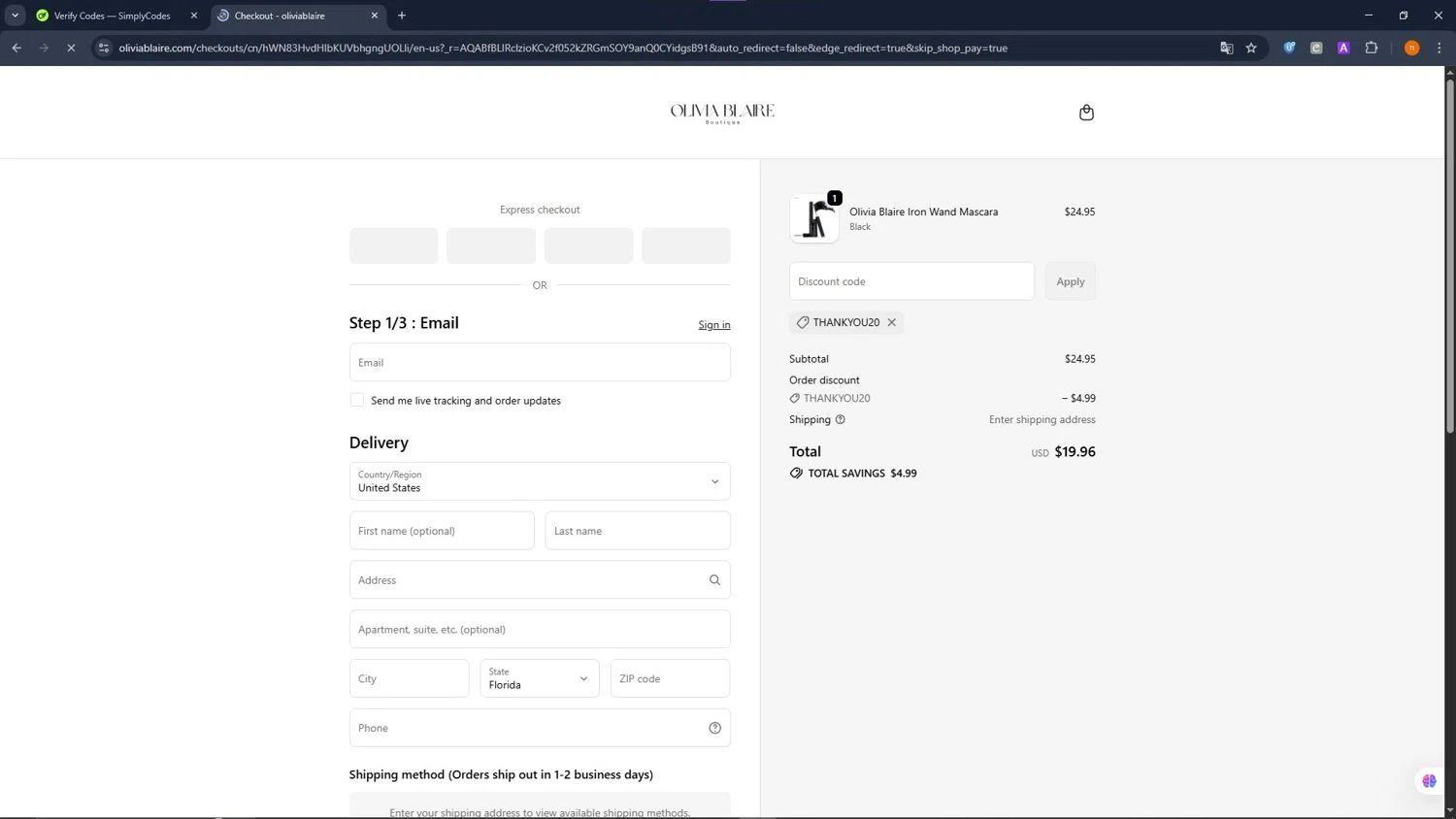The image size is (1456, 819).
Task: Click the browser address bar URL
Action: 563,48
